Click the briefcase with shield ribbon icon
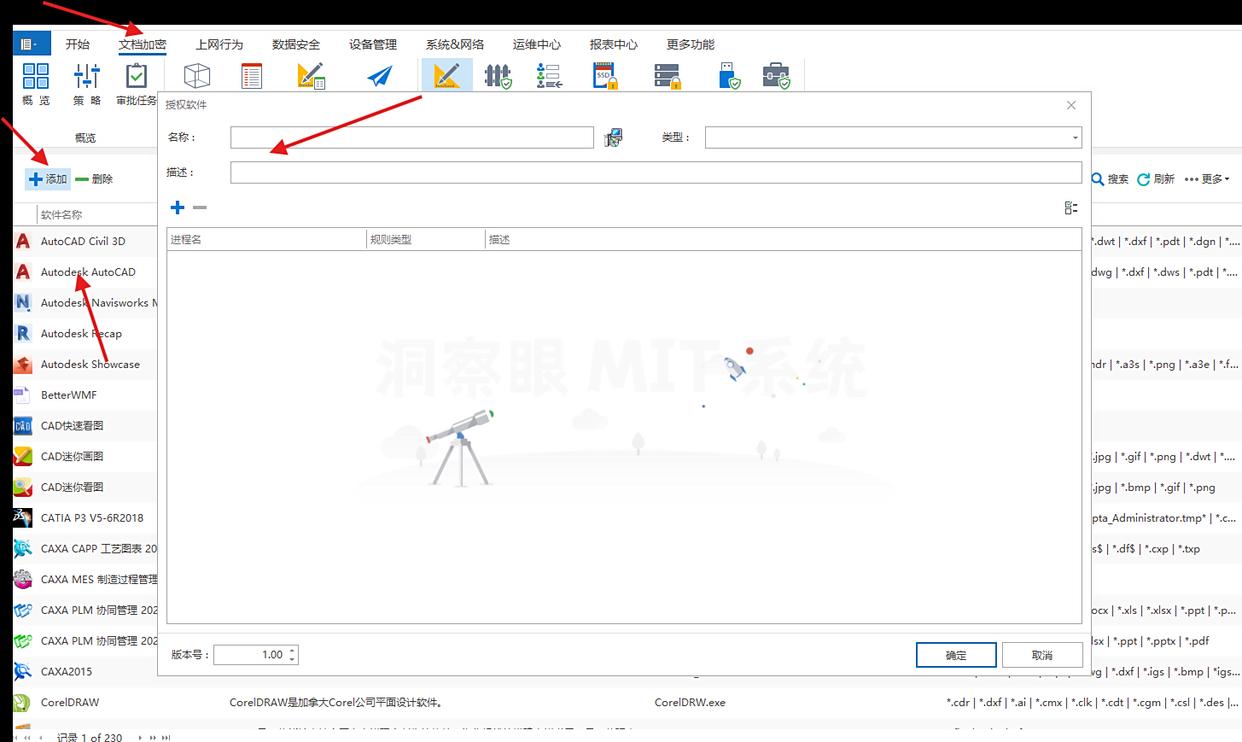Screen dimensions: 1242x742 (x=776, y=76)
